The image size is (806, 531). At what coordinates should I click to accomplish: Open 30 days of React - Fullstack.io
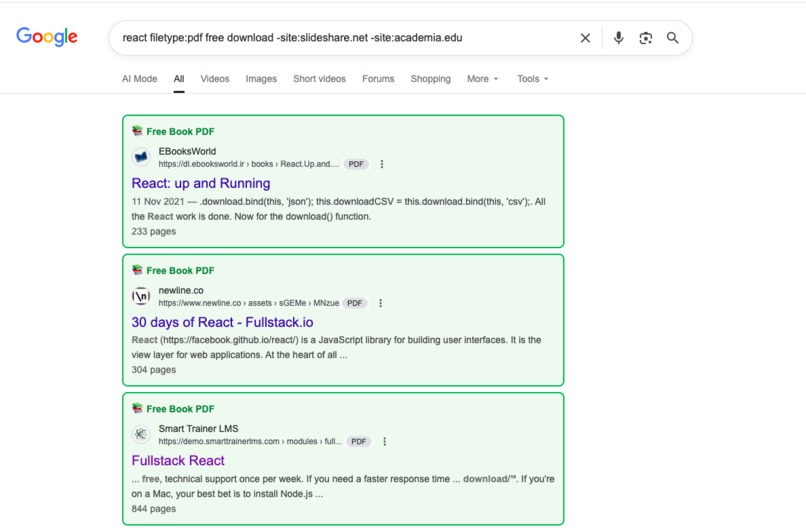(222, 322)
